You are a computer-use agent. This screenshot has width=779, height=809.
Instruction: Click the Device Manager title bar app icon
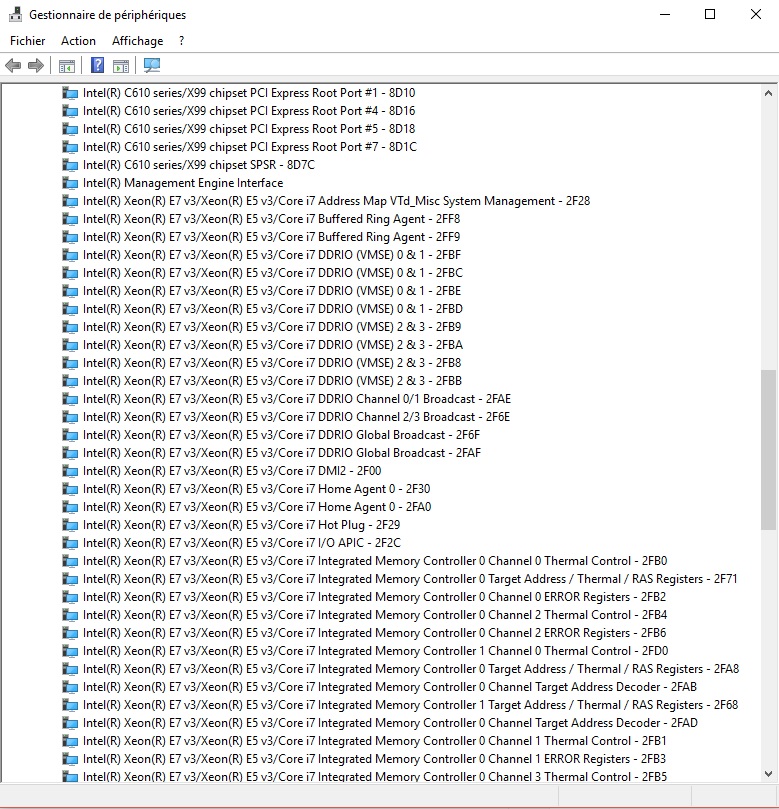click(x=15, y=14)
